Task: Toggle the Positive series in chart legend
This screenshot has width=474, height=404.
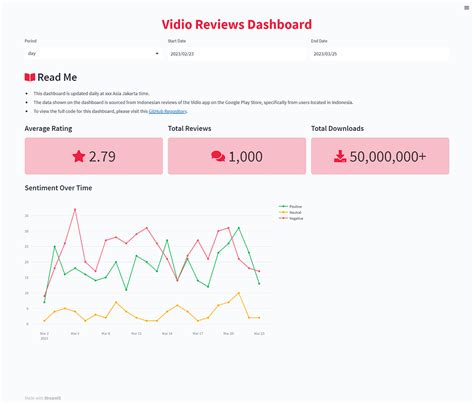Action: [x=290, y=207]
